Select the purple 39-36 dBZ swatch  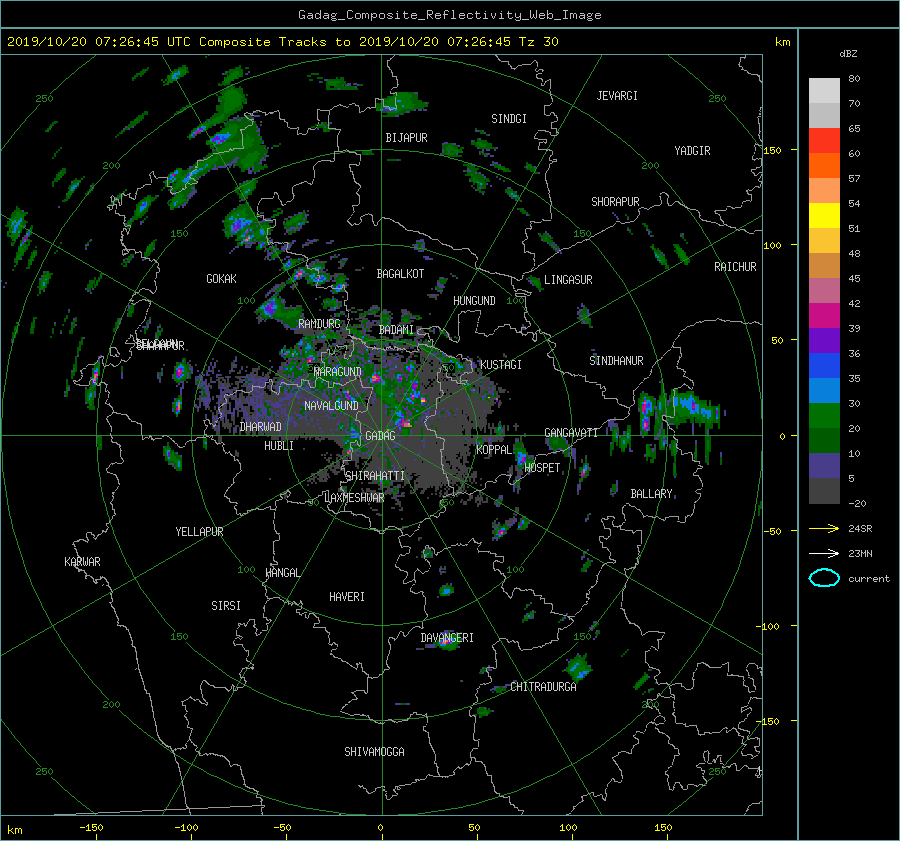coord(824,341)
